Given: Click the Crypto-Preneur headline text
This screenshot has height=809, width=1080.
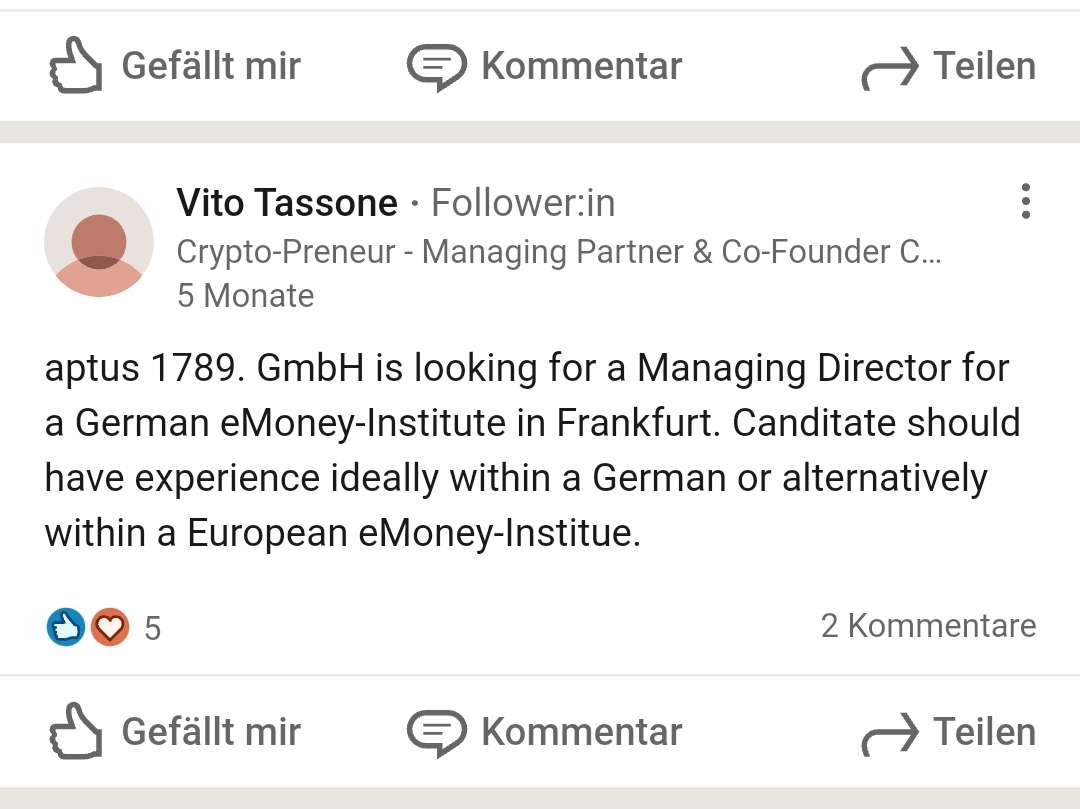Looking at the screenshot, I should 558,251.
